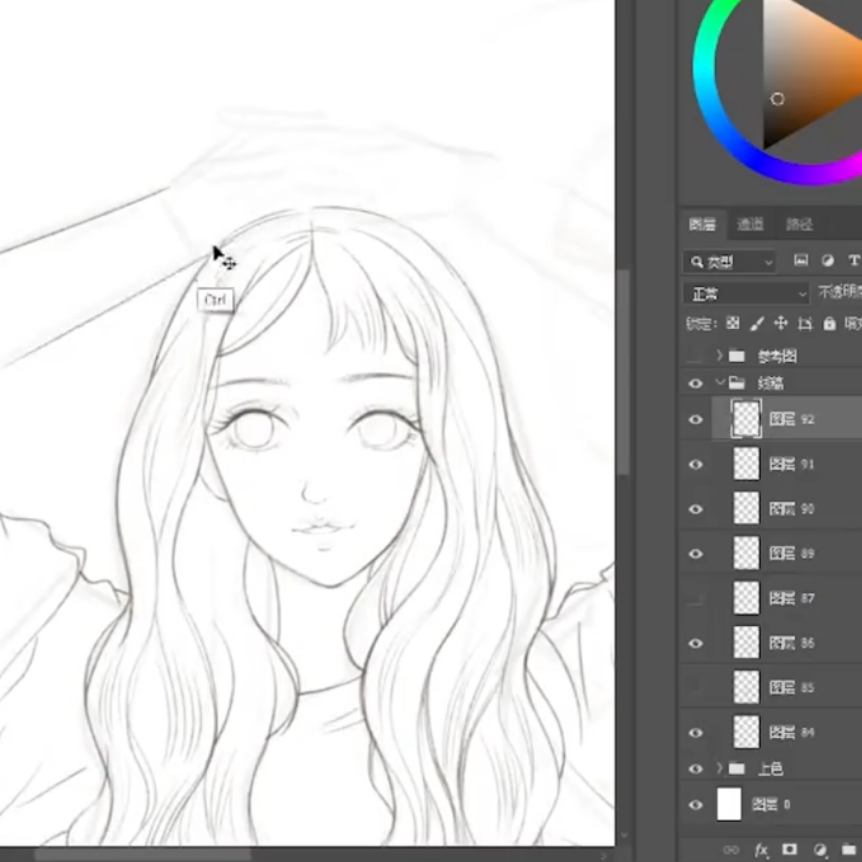Image resolution: width=862 pixels, height=862 pixels.
Task: Hide 图层 0 background layer
Action: [x=695, y=805]
